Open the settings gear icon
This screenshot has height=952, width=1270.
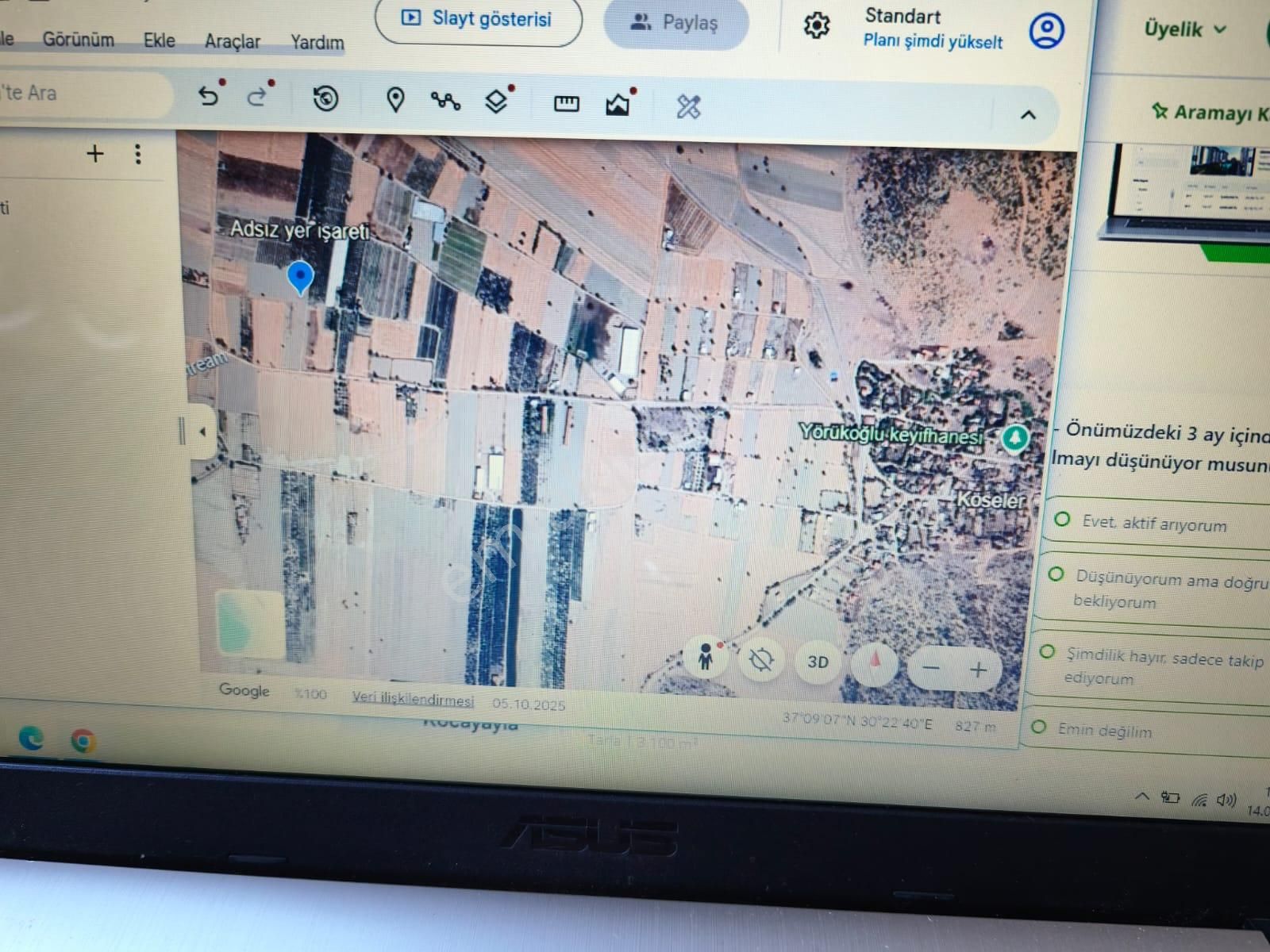(816, 25)
